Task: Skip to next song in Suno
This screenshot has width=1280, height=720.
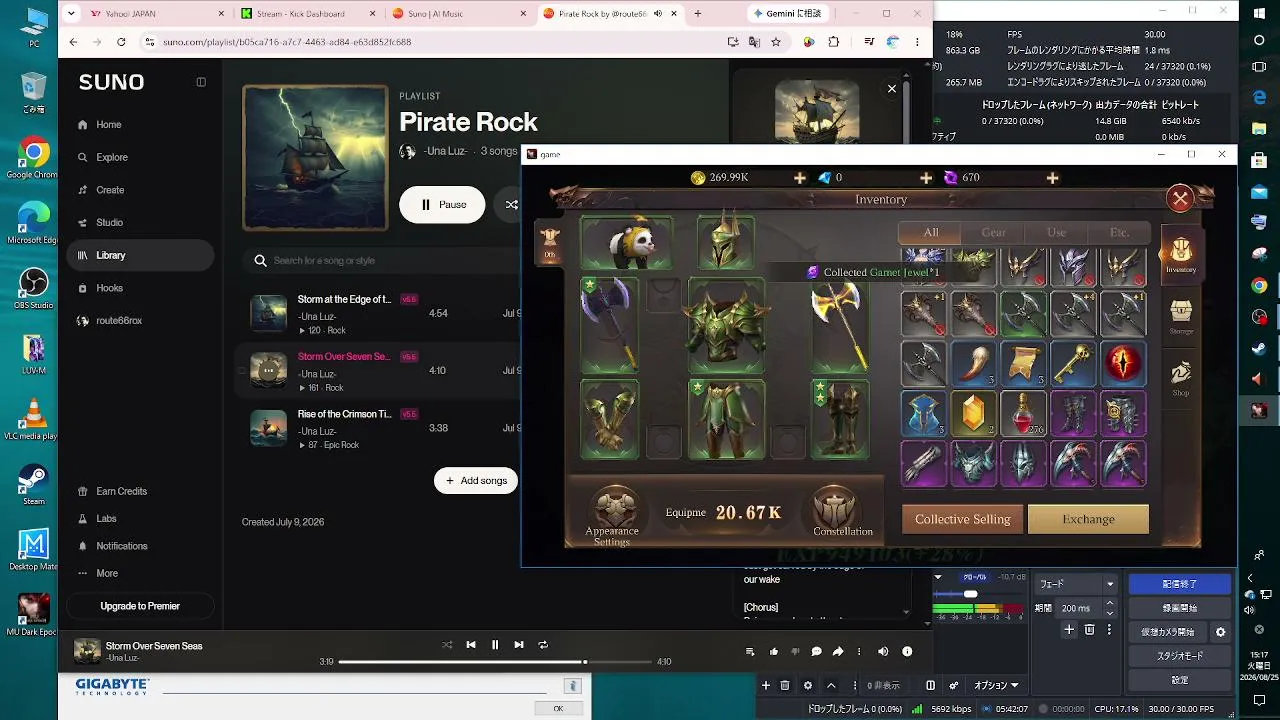Action: coord(519,645)
